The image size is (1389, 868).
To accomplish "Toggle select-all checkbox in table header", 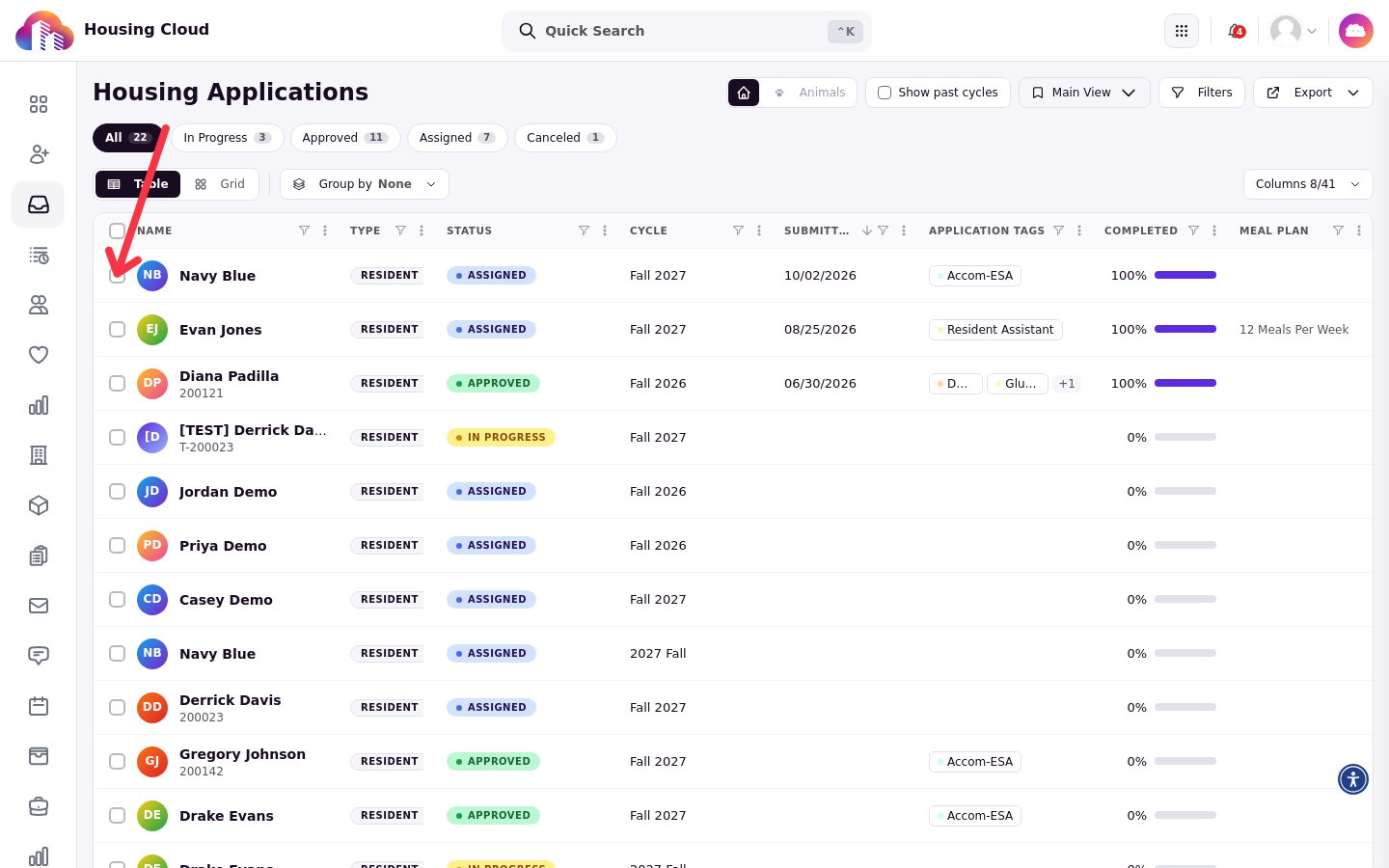I will click(x=117, y=231).
